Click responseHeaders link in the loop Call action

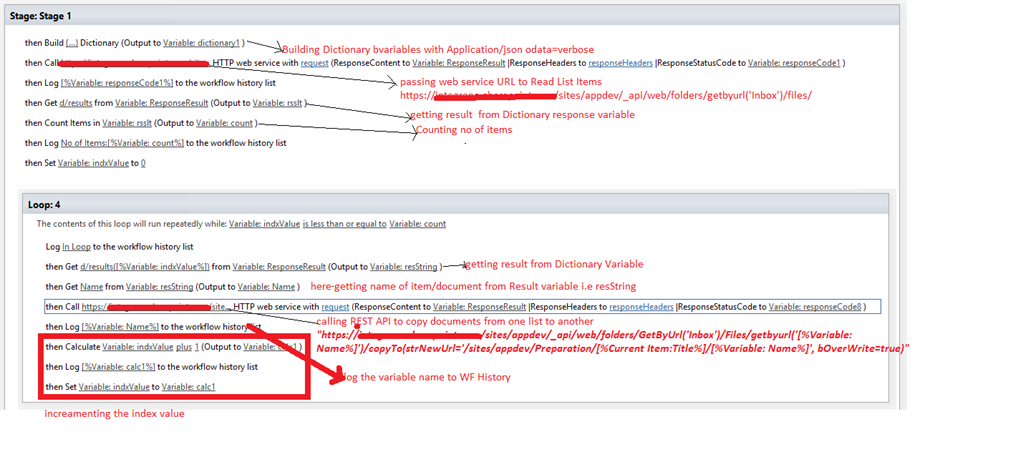[641, 306]
